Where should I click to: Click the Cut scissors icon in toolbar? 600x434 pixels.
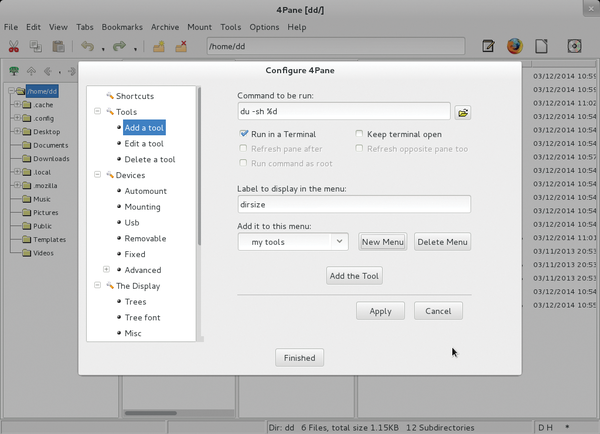[14, 46]
